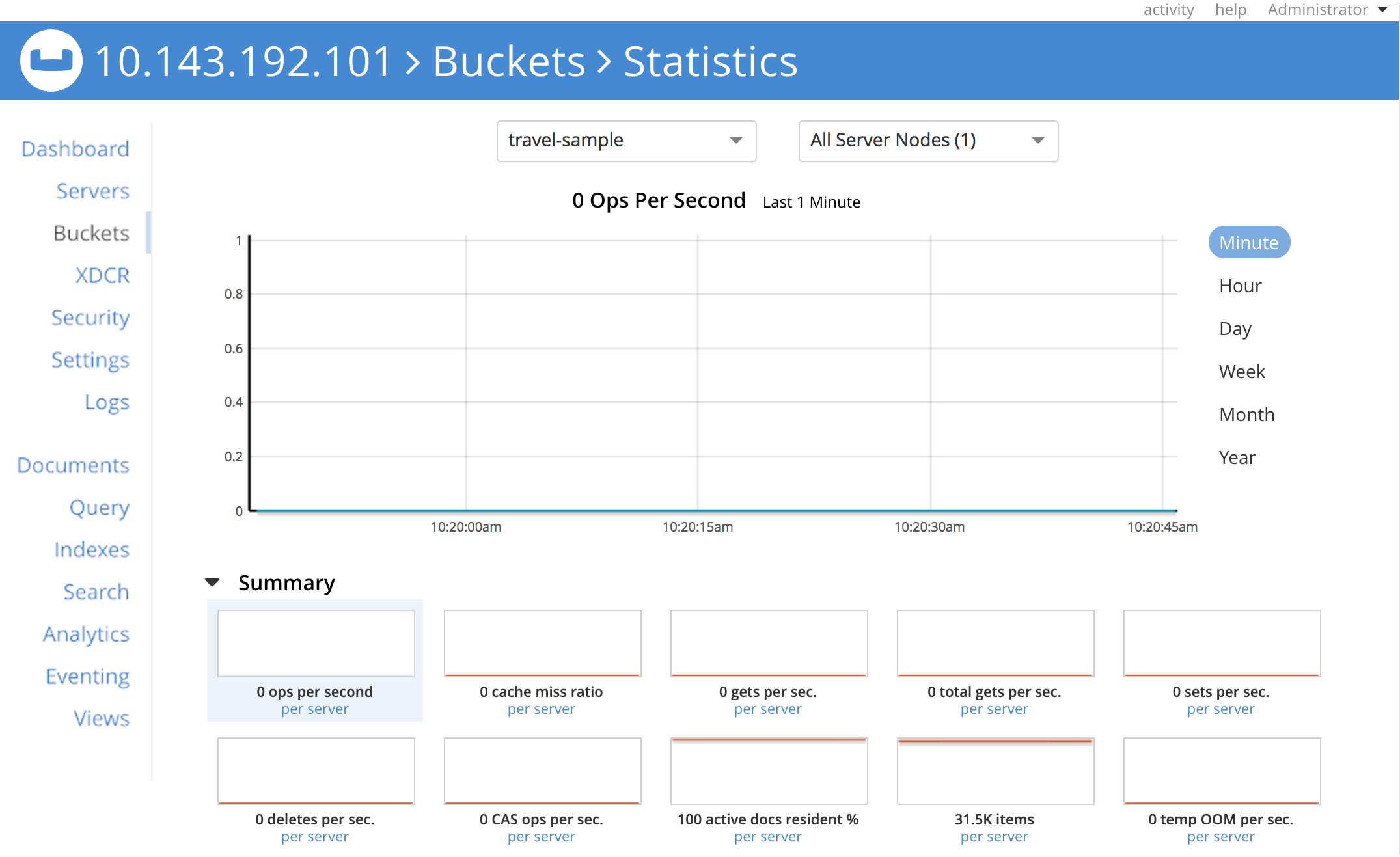This screenshot has height=857, width=1400.
Task: Click per server under temp OOM per sec.
Action: [1220, 837]
